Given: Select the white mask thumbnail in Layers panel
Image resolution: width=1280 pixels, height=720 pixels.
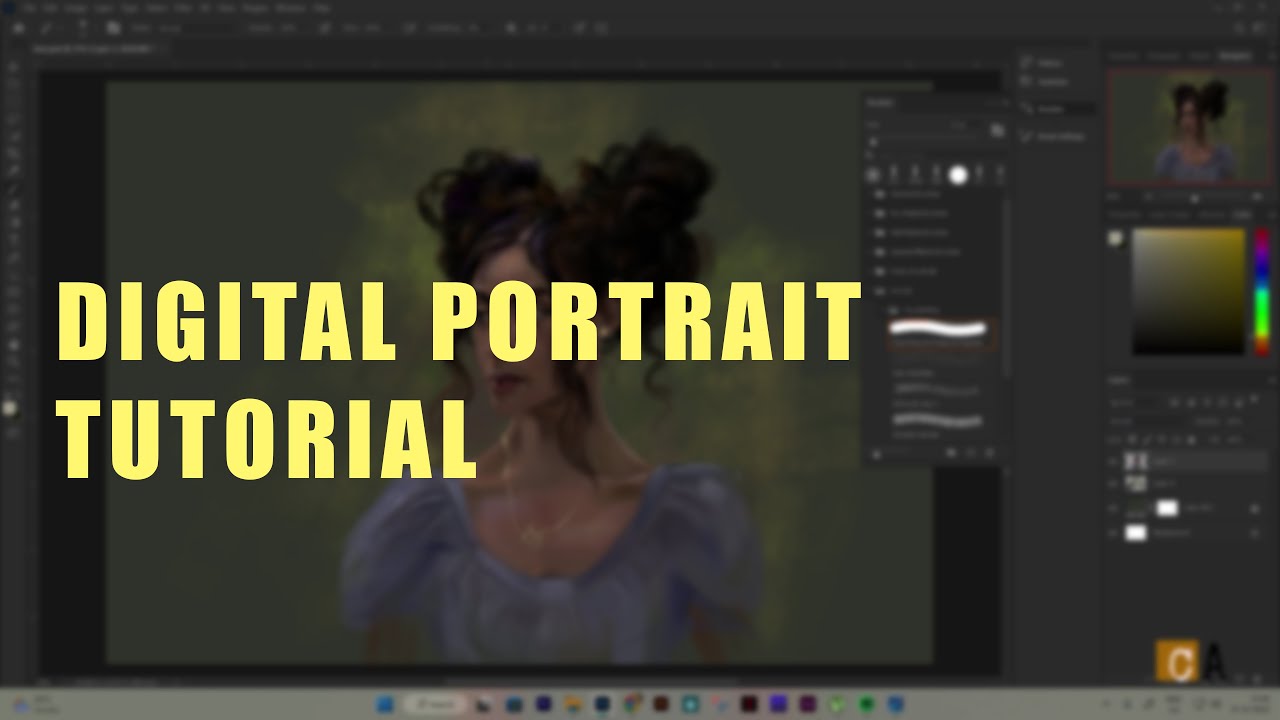Looking at the screenshot, I should 1168,508.
